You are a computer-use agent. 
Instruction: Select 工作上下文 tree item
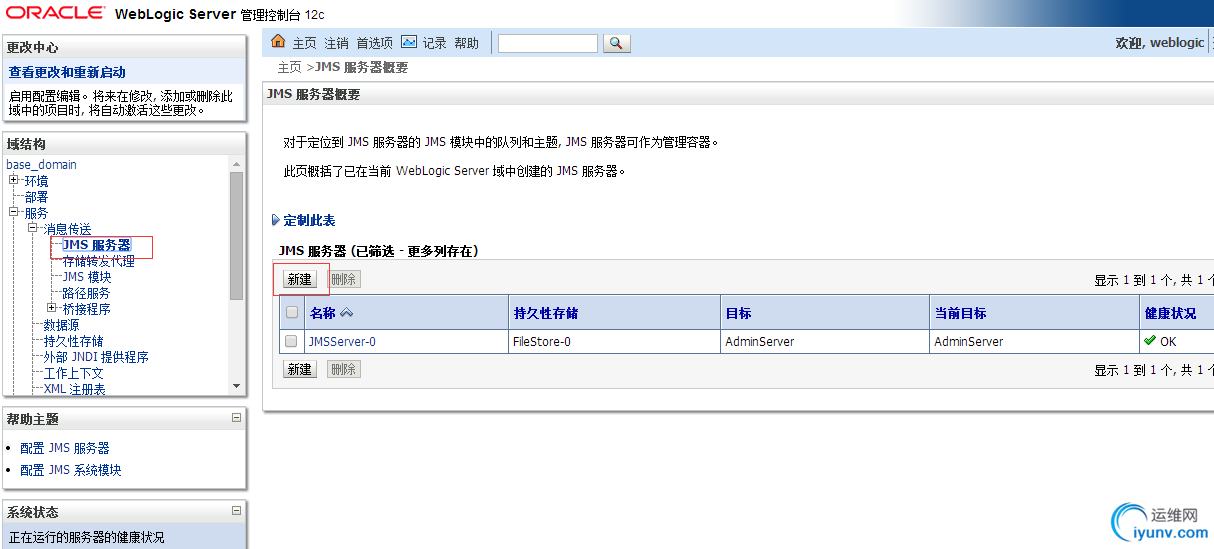tap(73, 373)
